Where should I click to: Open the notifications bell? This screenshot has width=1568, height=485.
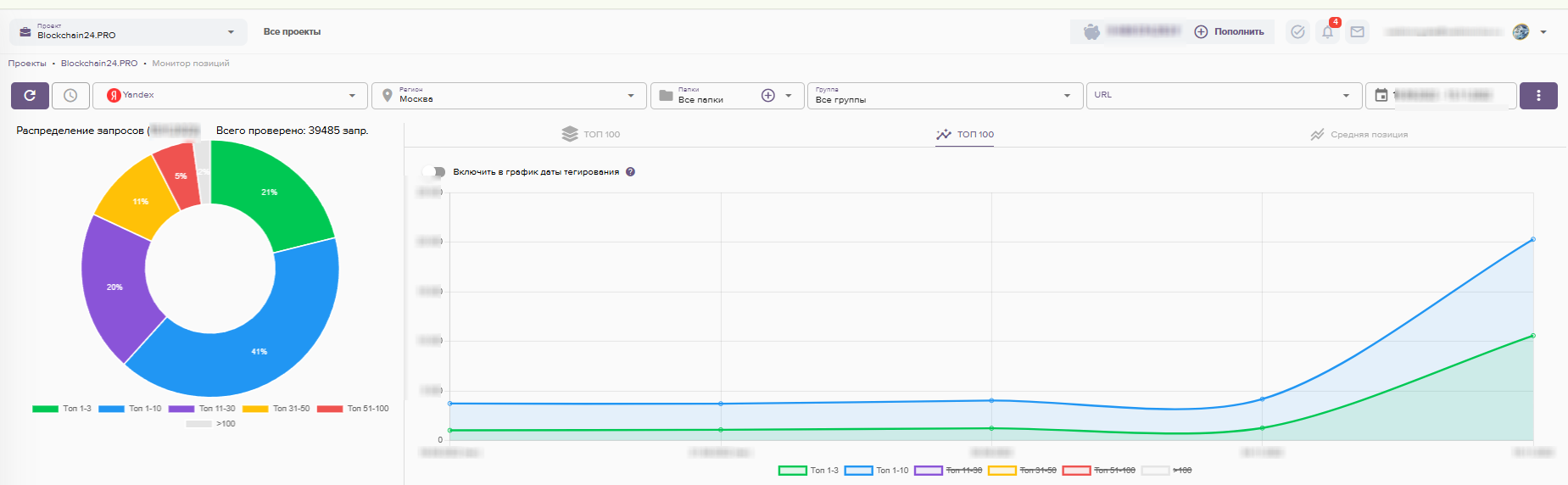(1327, 32)
